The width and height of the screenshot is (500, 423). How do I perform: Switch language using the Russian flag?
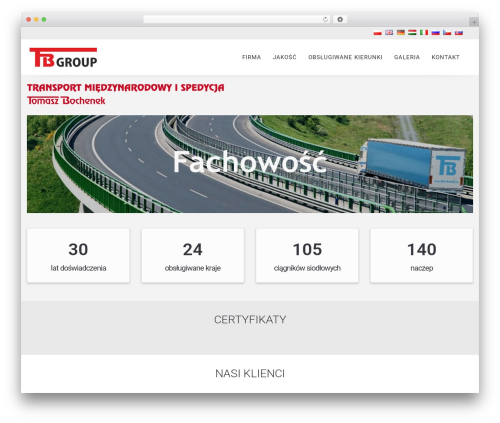coord(436,32)
